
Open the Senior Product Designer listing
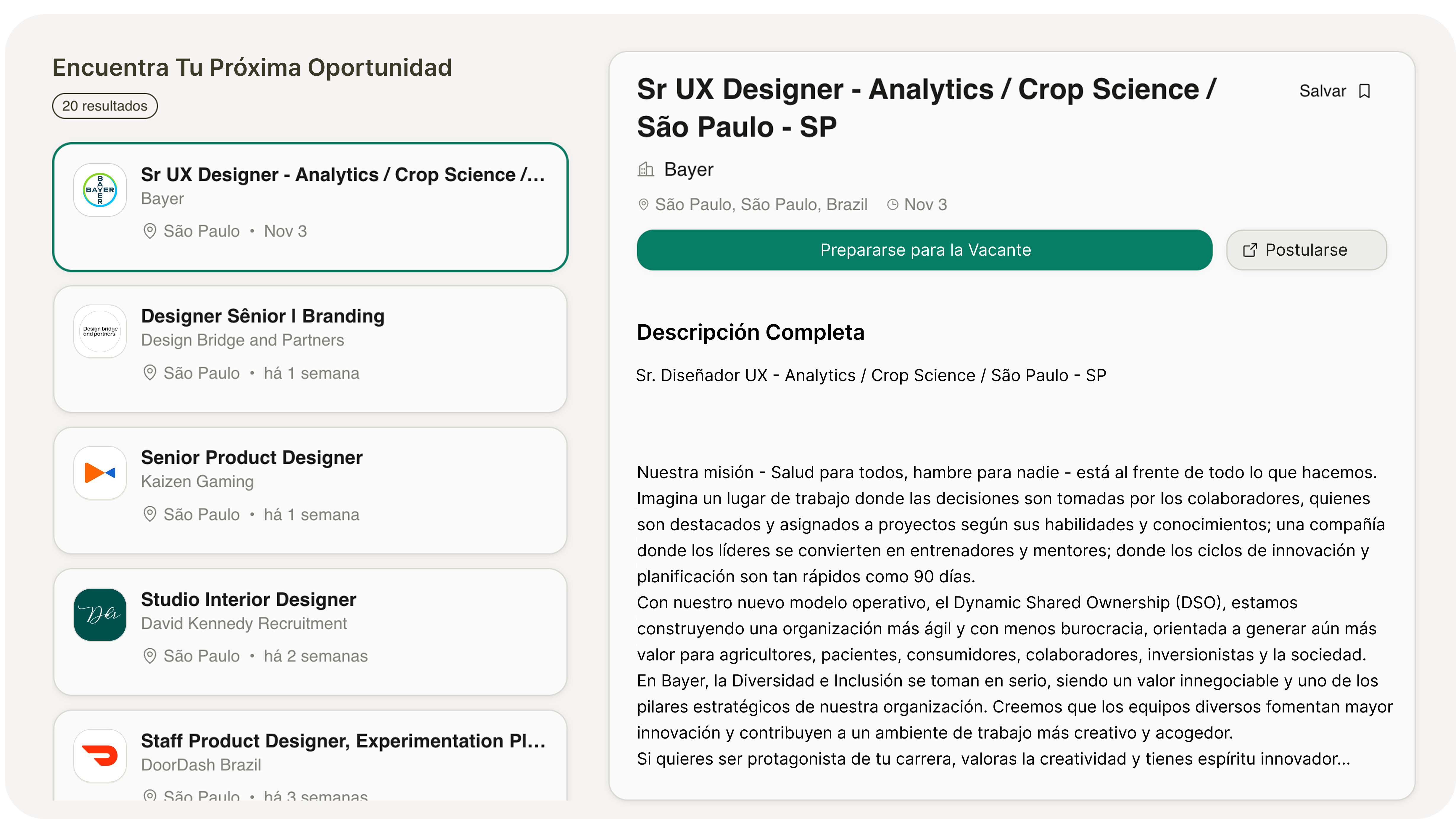310,491
